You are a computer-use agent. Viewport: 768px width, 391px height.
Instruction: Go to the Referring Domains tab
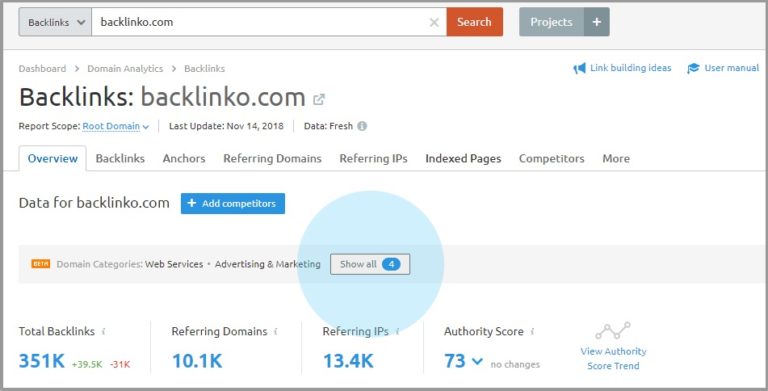click(x=272, y=159)
